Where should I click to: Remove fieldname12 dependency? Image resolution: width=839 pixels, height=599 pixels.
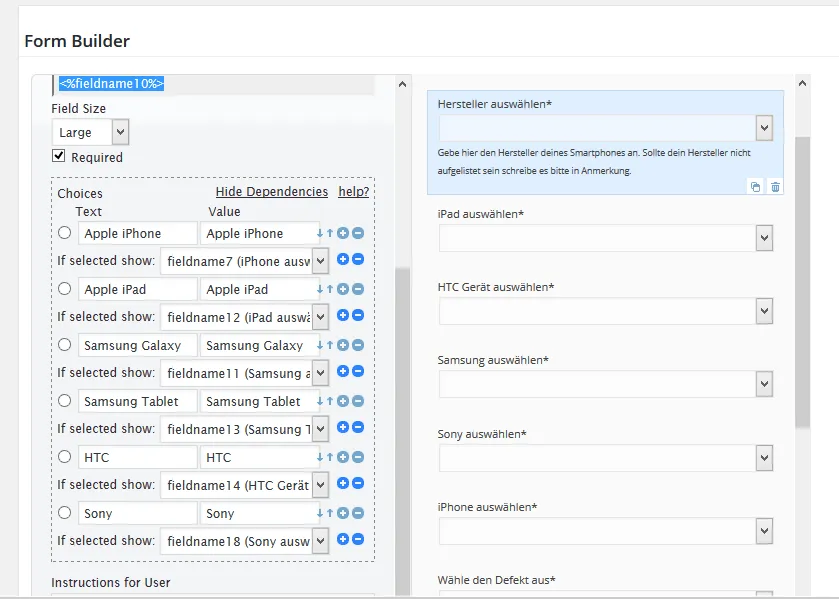tap(358, 315)
